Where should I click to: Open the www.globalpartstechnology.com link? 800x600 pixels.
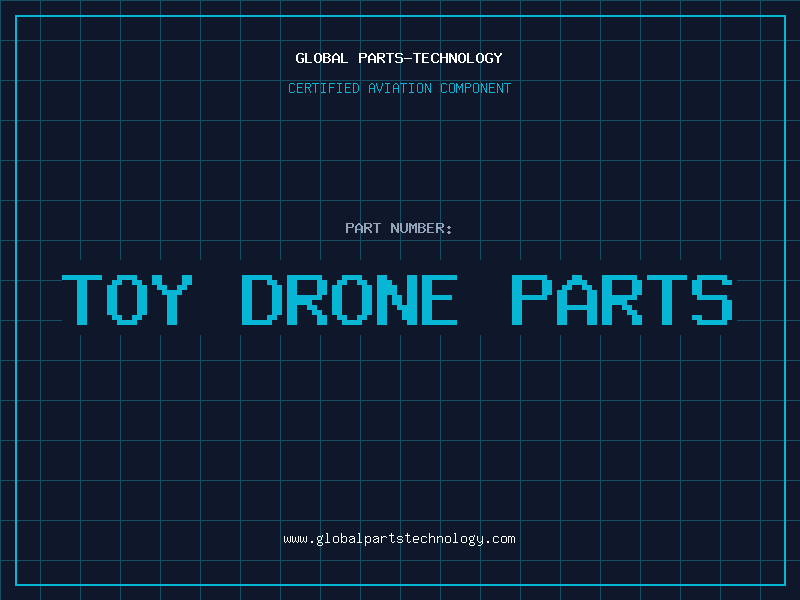coord(399,539)
